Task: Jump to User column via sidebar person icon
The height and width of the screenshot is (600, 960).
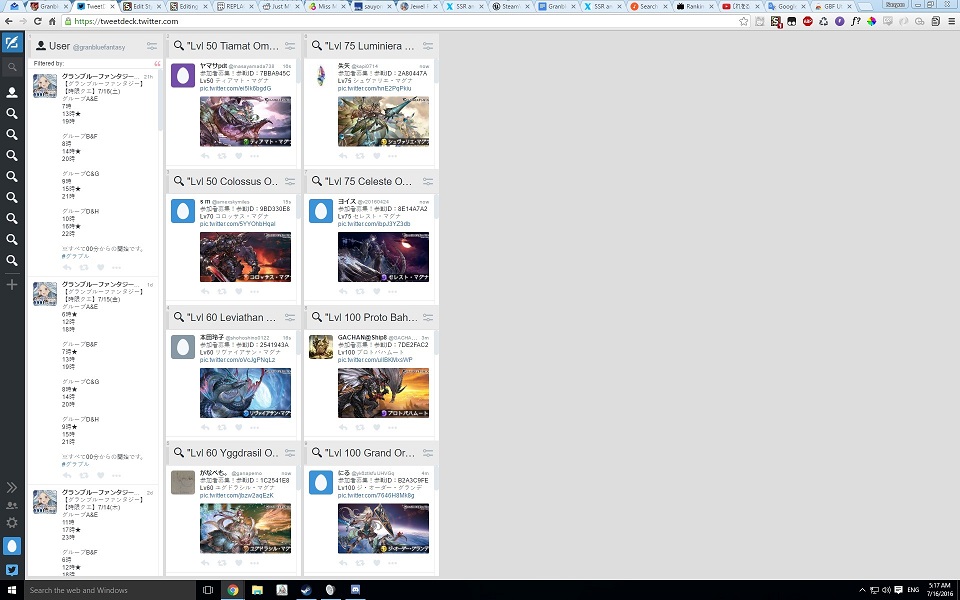Action: click(x=12, y=92)
